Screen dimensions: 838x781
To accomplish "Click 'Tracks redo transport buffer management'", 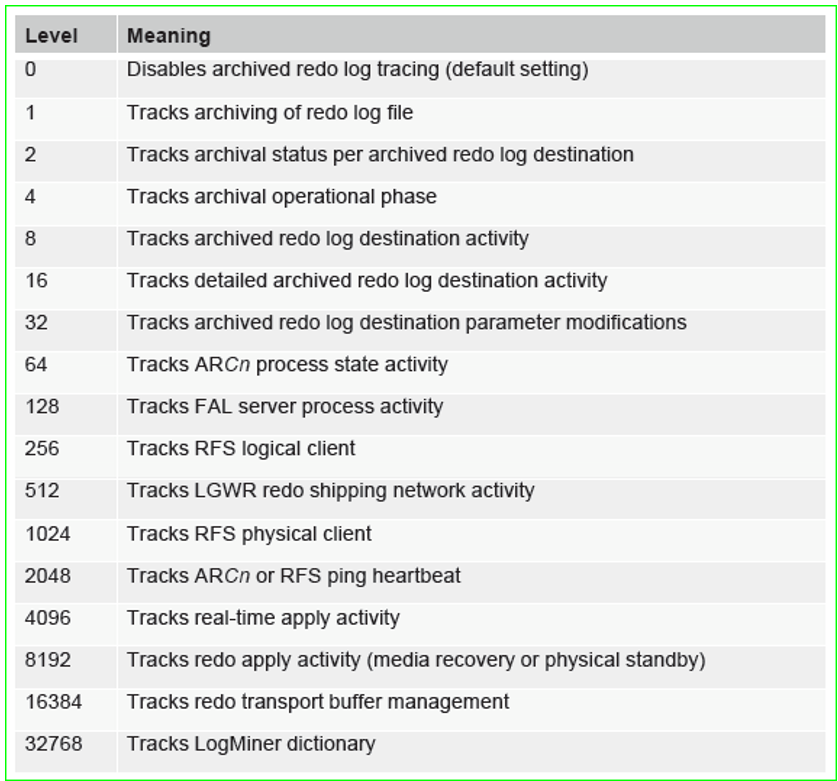I will (317, 702).
